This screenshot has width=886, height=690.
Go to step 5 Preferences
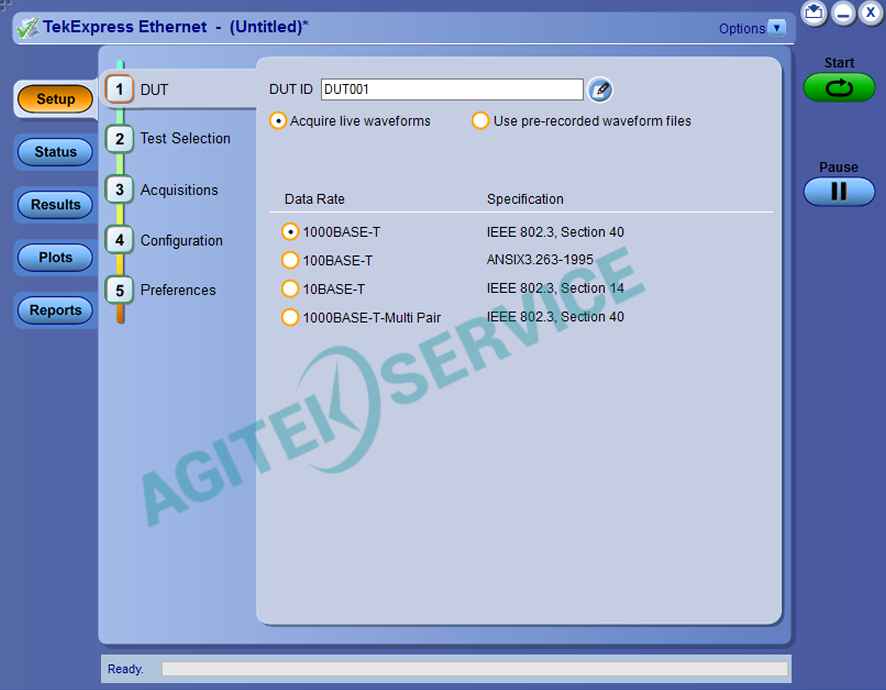point(120,290)
